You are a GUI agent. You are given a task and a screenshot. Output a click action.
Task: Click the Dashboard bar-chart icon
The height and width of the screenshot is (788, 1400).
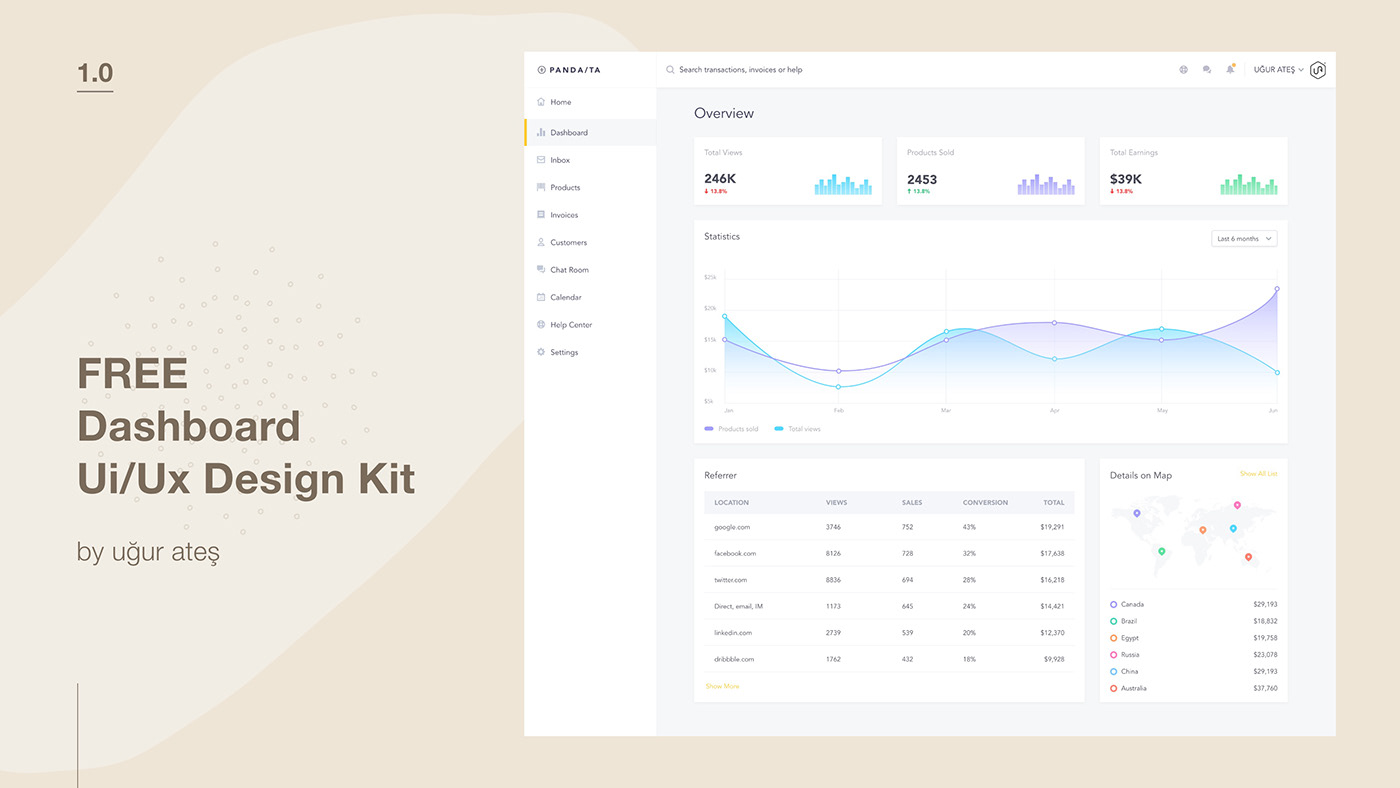pos(541,132)
